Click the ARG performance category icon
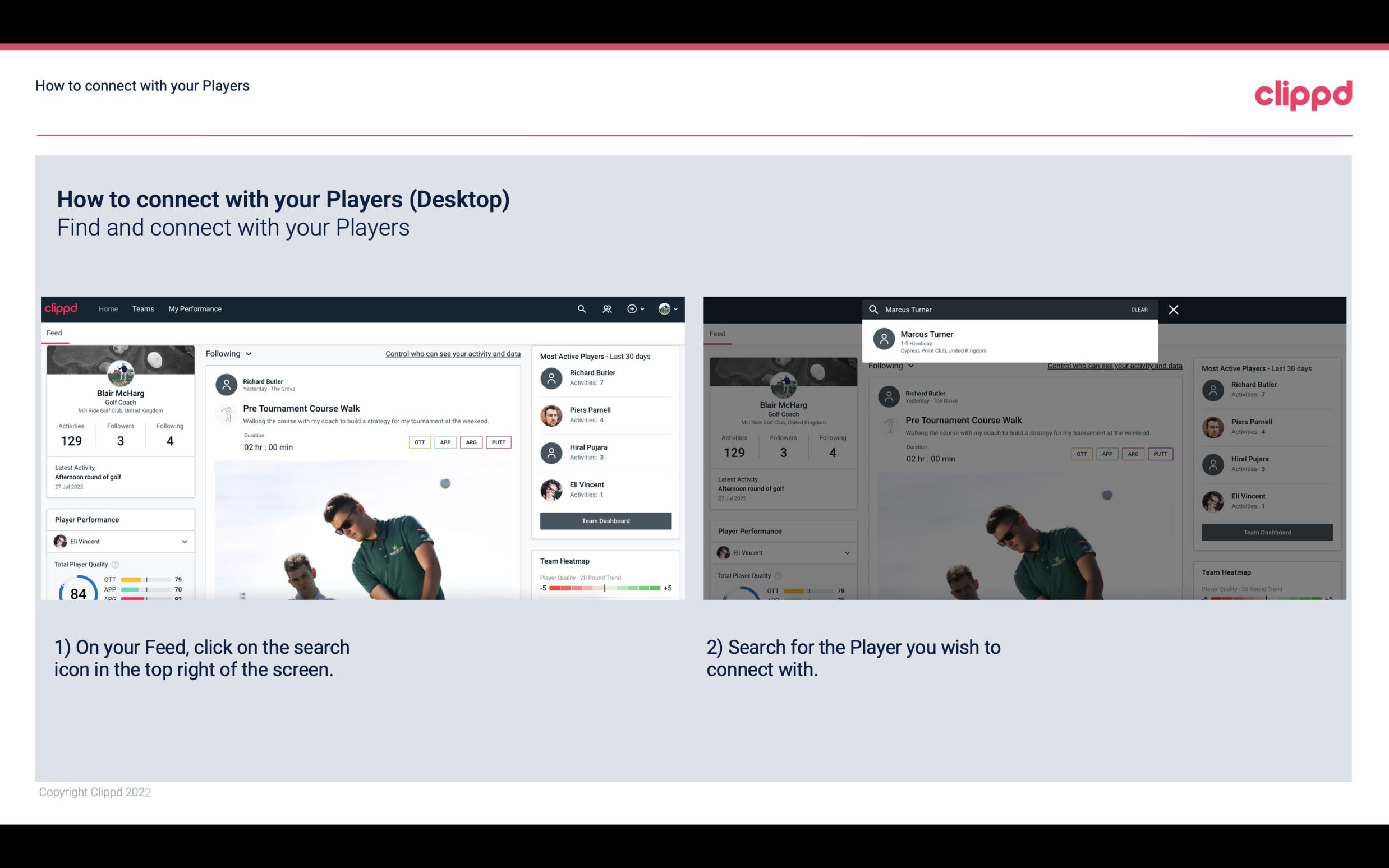 click(x=471, y=441)
